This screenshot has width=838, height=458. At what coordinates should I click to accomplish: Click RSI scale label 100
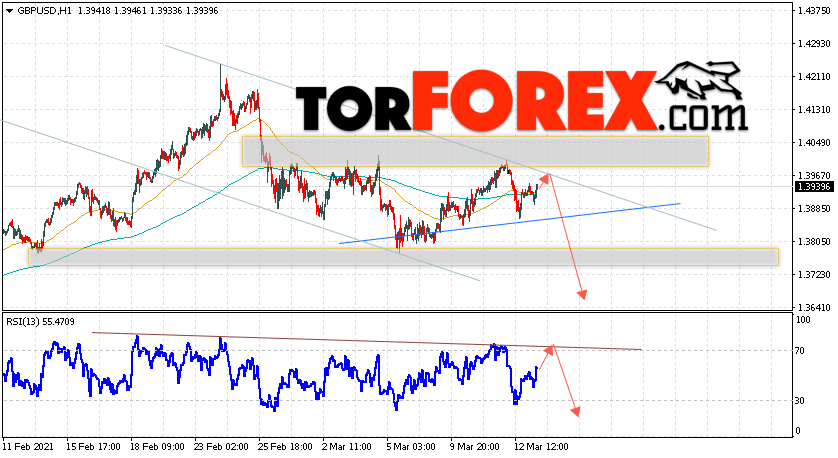[803, 320]
